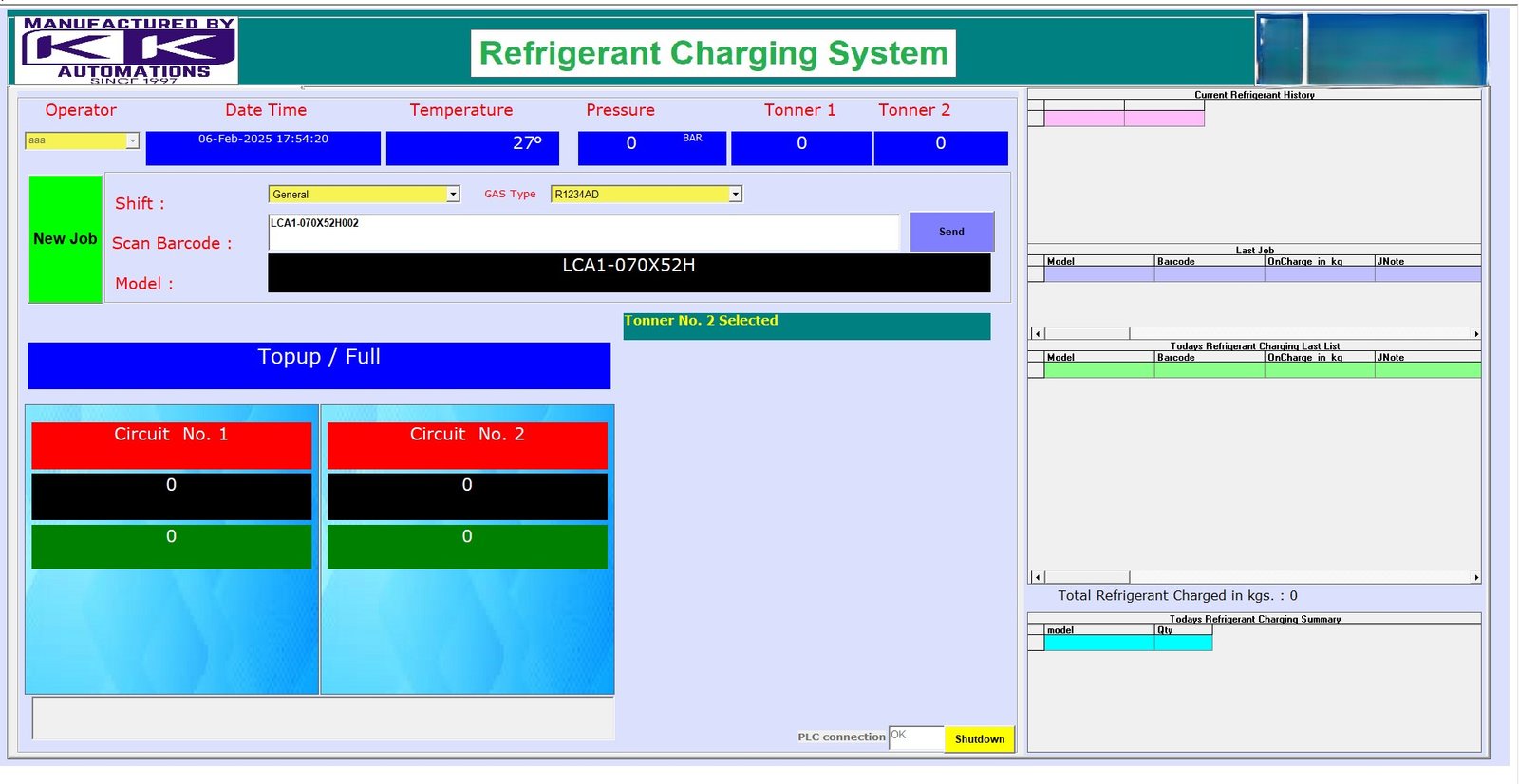Click the Topup / Full blue bar
The width and height of the screenshot is (1519, 784).
pyautogui.click(x=319, y=365)
